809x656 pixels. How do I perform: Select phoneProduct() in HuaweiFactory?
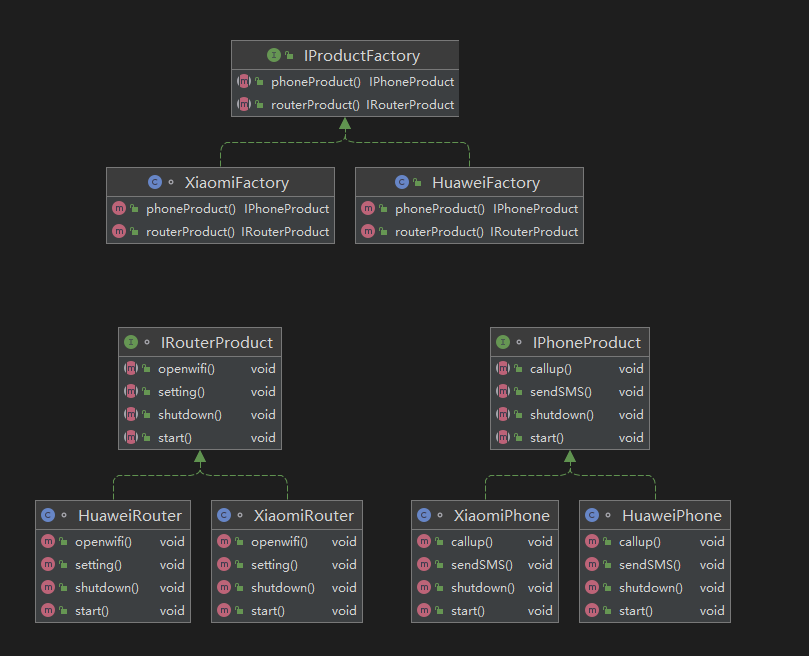pos(470,209)
